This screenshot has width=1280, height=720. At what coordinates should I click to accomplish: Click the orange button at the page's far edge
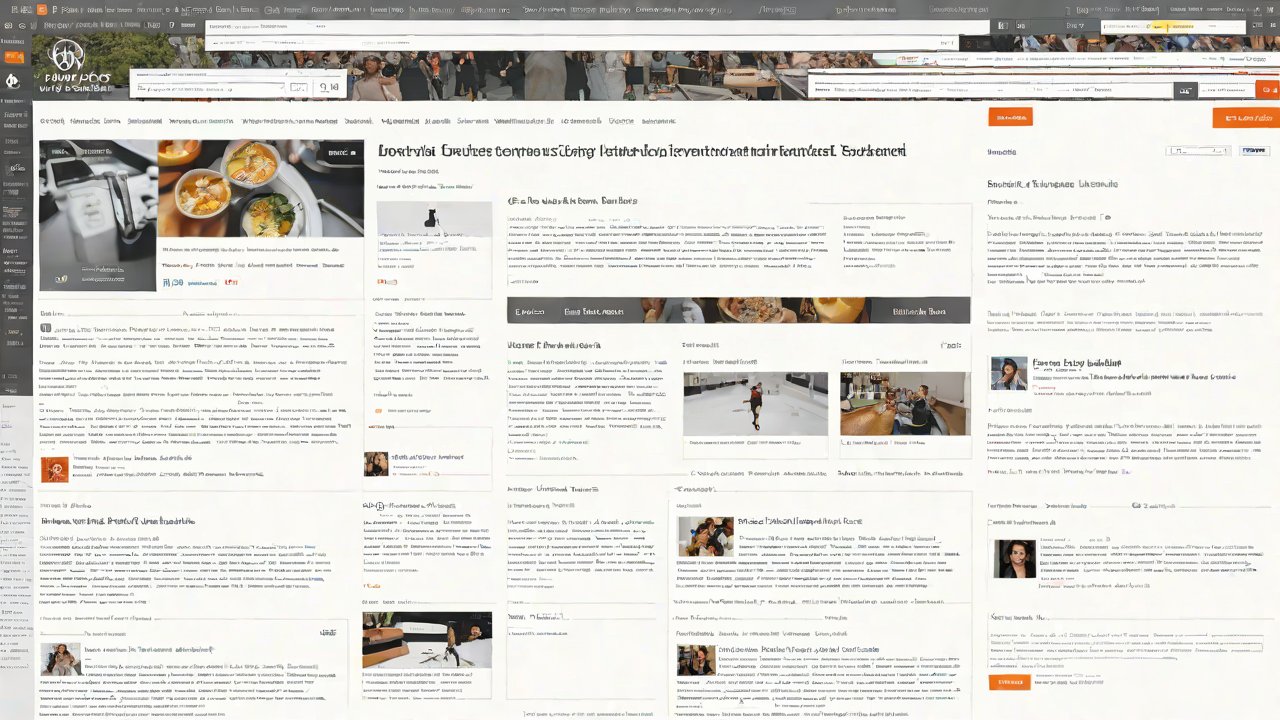[x=1246, y=118]
